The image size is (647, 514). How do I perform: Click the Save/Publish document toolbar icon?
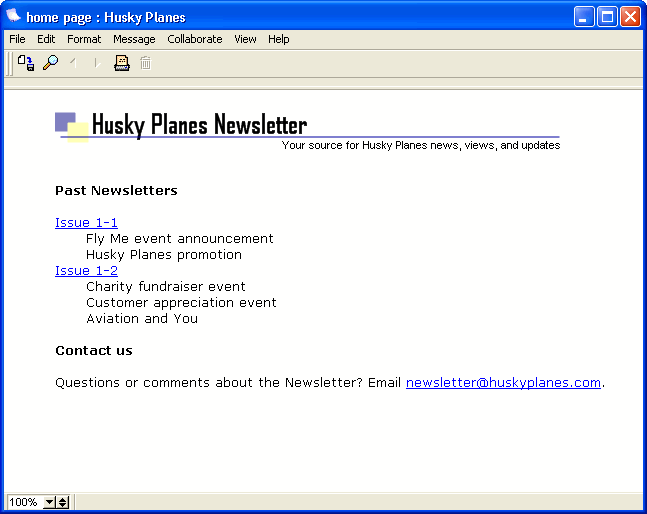pos(26,63)
